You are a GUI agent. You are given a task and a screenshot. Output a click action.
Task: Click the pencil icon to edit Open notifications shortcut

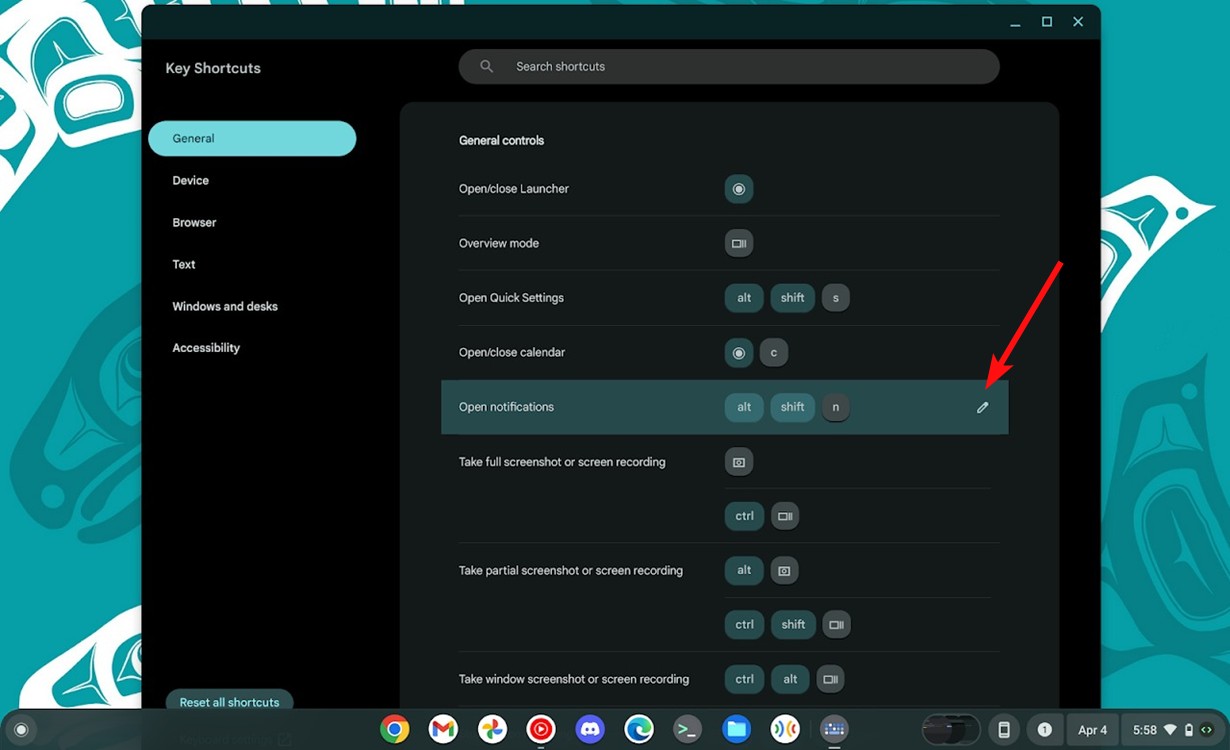click(982, 407)
